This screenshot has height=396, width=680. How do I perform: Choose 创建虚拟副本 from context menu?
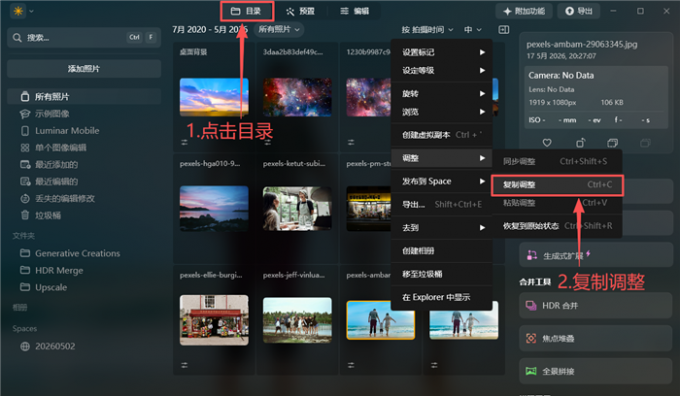coord(441,135)
